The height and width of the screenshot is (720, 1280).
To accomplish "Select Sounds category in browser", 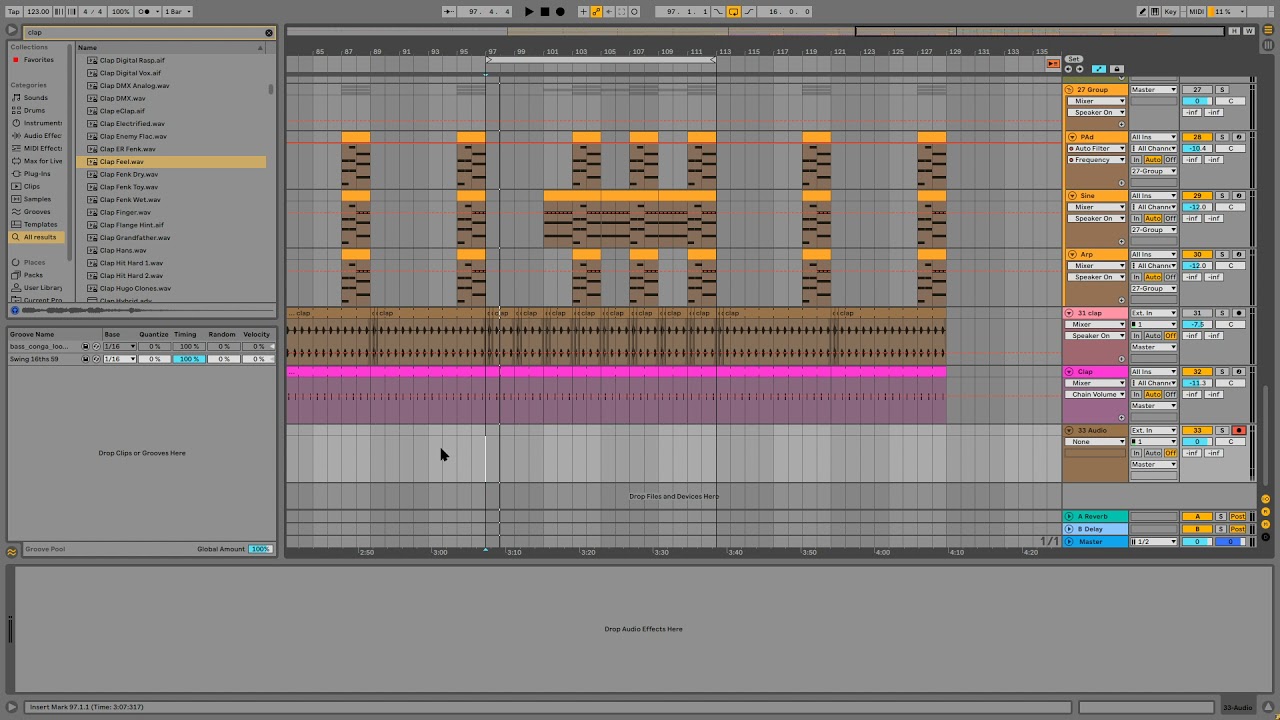I will pos(36,98).
